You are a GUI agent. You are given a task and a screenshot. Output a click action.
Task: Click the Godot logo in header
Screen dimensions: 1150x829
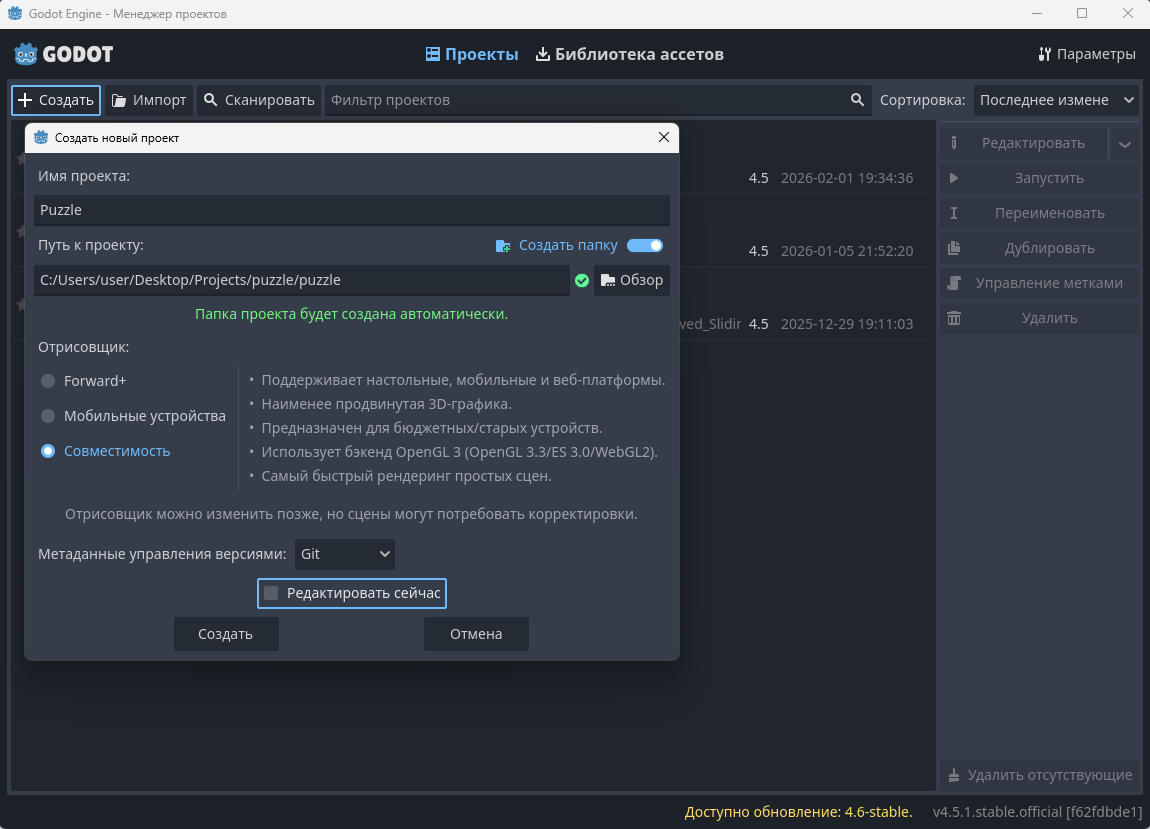point(63,54)
